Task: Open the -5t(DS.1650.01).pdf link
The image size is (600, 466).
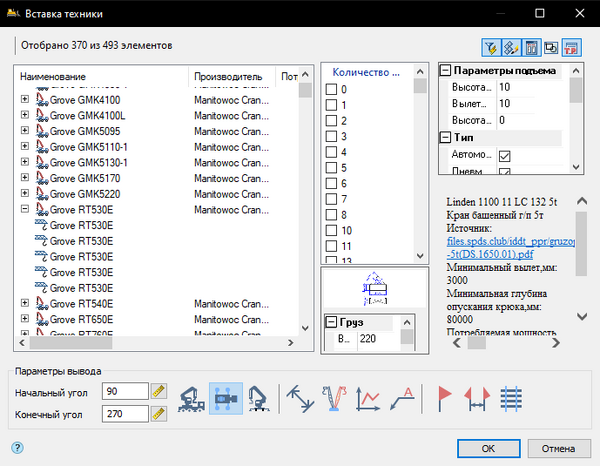Action: [x=489, y=254]
